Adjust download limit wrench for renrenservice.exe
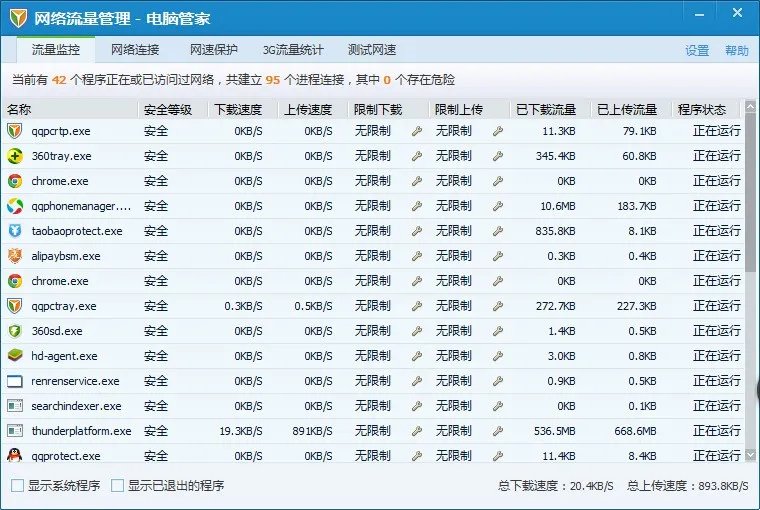This screenshot has width=760, height=510. [416, 381]
